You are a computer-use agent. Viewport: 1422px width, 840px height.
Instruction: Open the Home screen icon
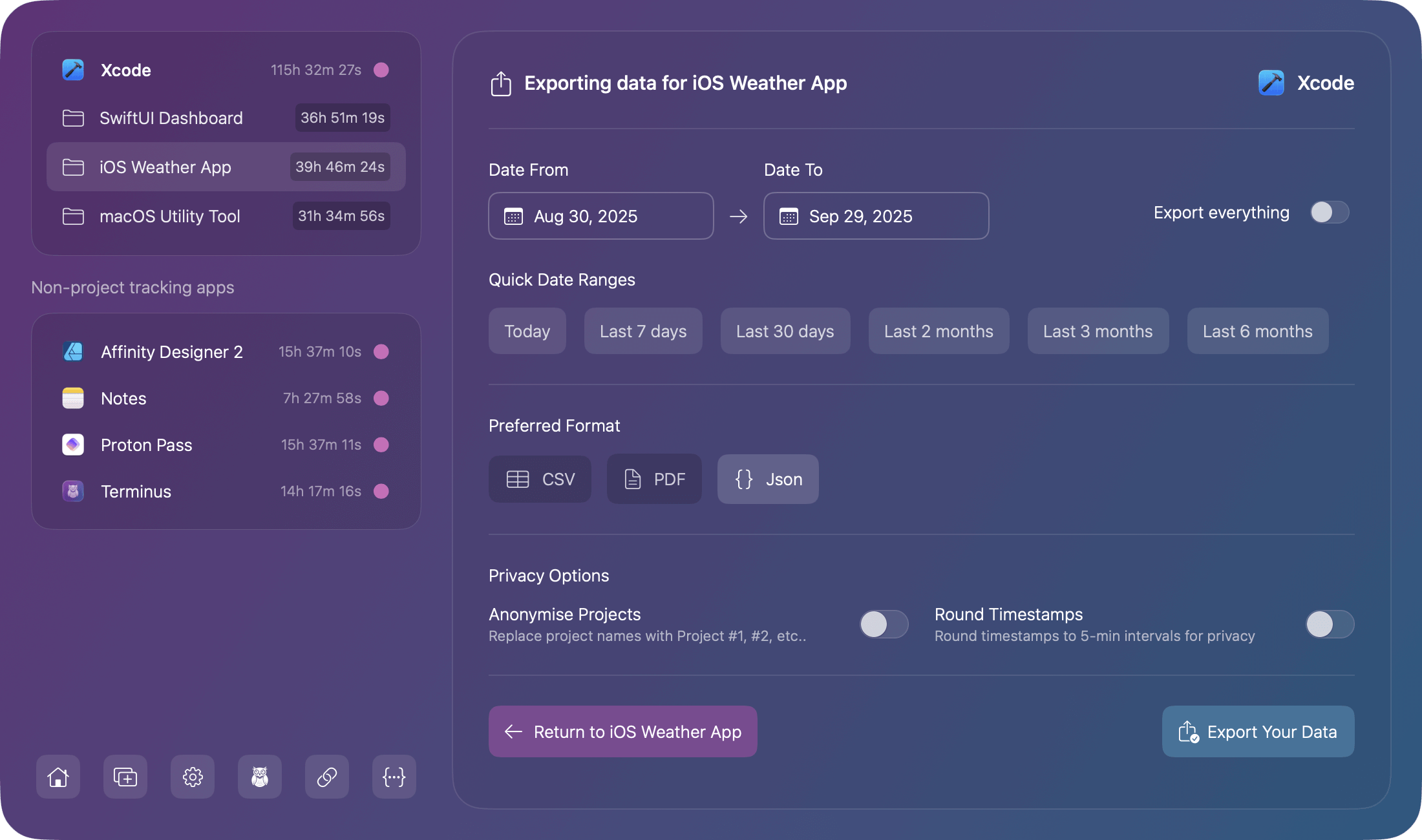point(58,777)
